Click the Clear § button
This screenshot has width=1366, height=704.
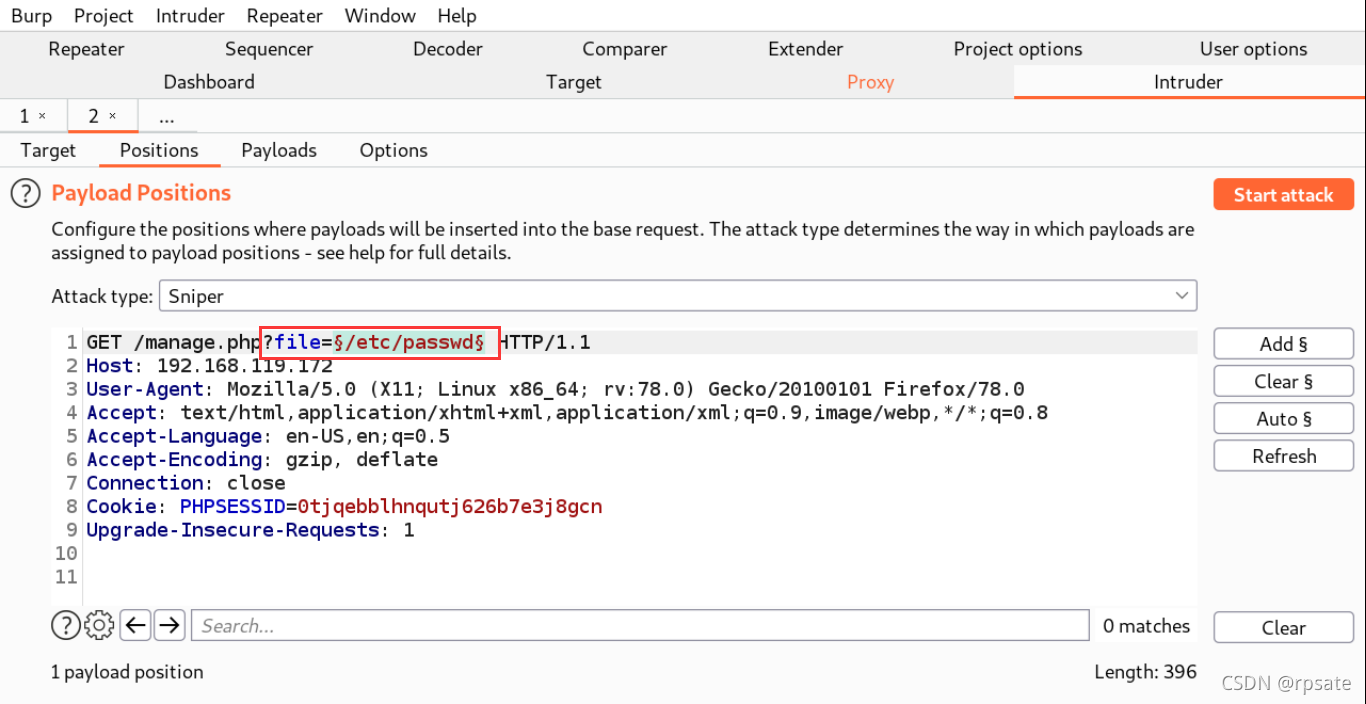(1284, 381)
